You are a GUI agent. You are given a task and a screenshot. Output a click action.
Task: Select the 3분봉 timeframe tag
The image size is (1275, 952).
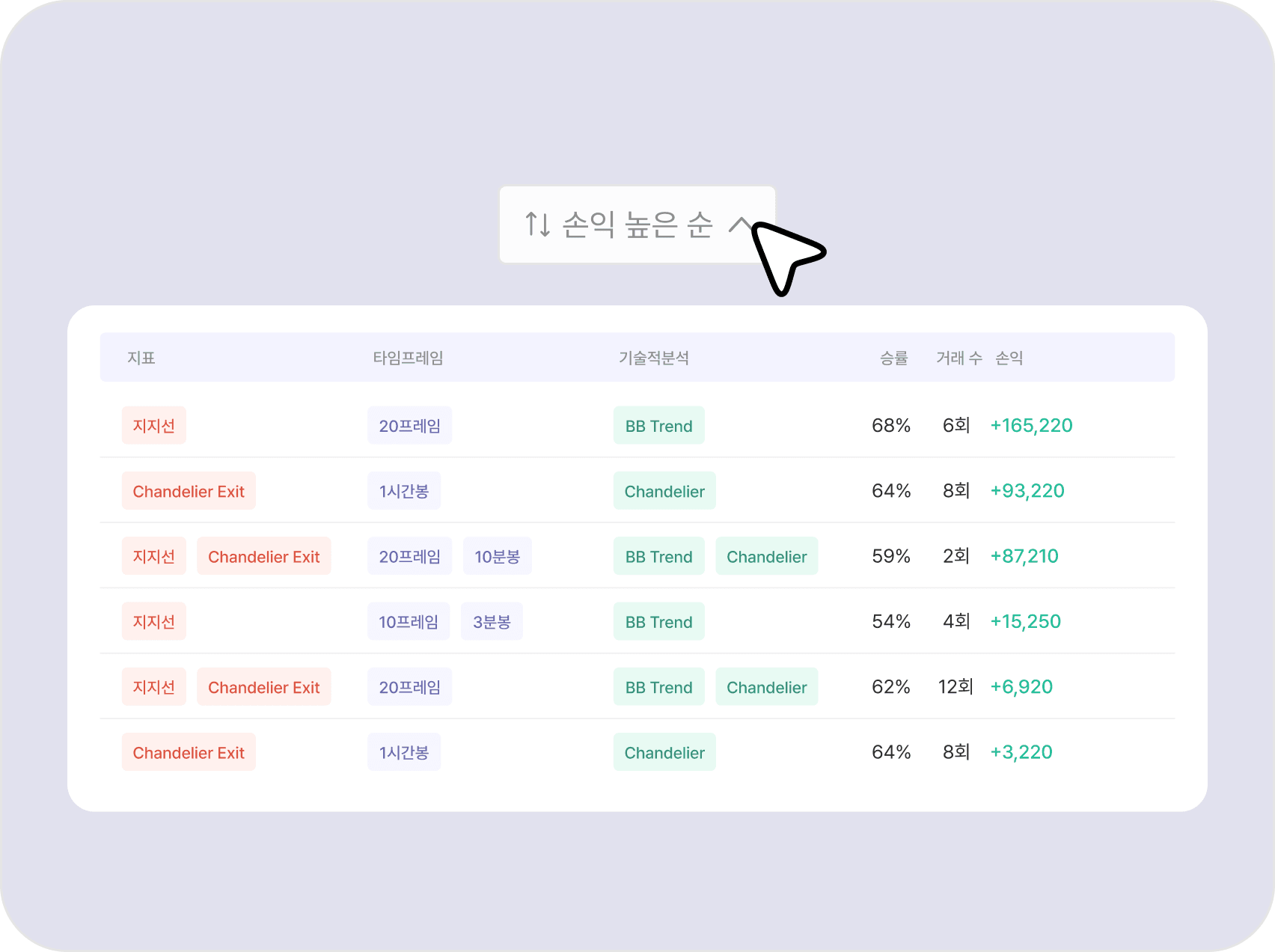(492, 621)
